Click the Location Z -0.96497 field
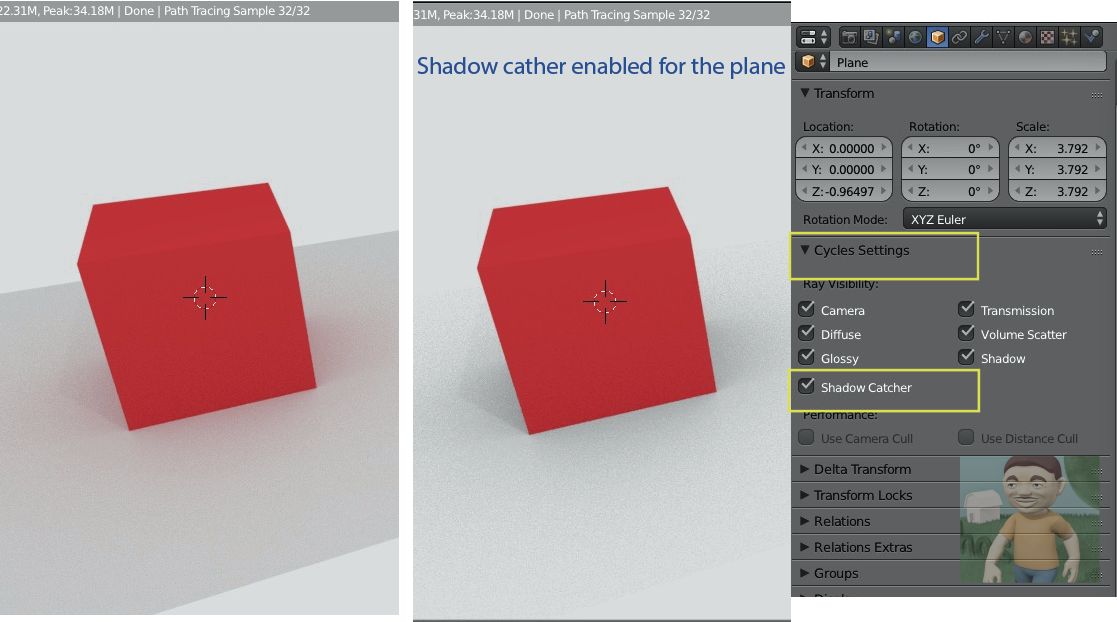Screen dimensions: 1117x622 [x=844, y=191]
